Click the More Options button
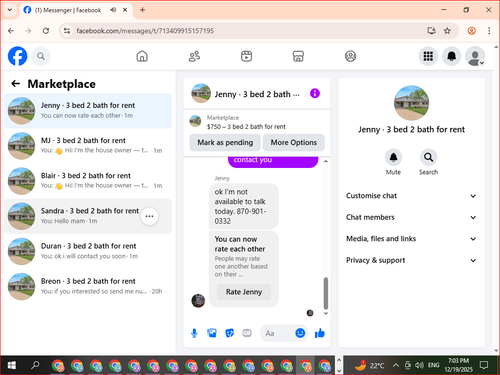 tap(294, 142)
